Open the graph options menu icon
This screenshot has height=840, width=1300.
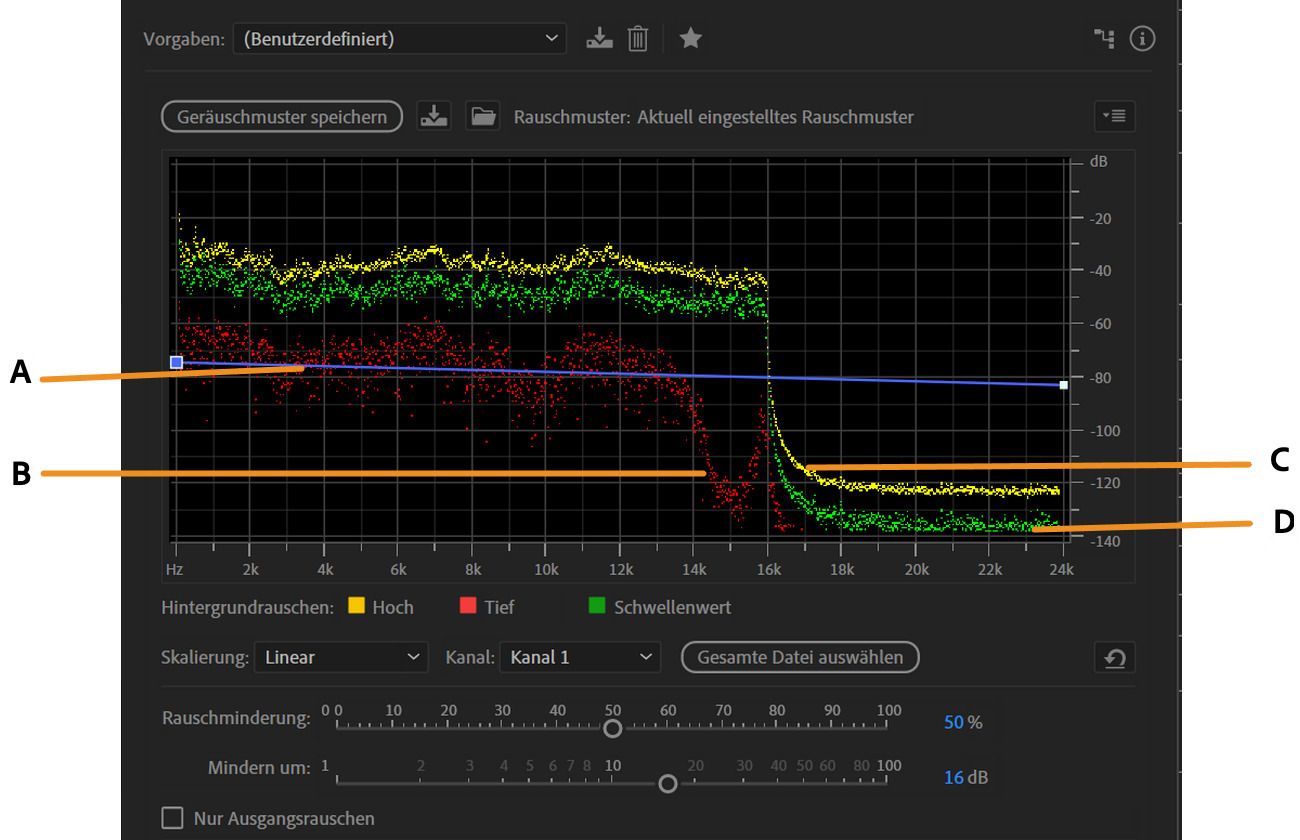1114,116
